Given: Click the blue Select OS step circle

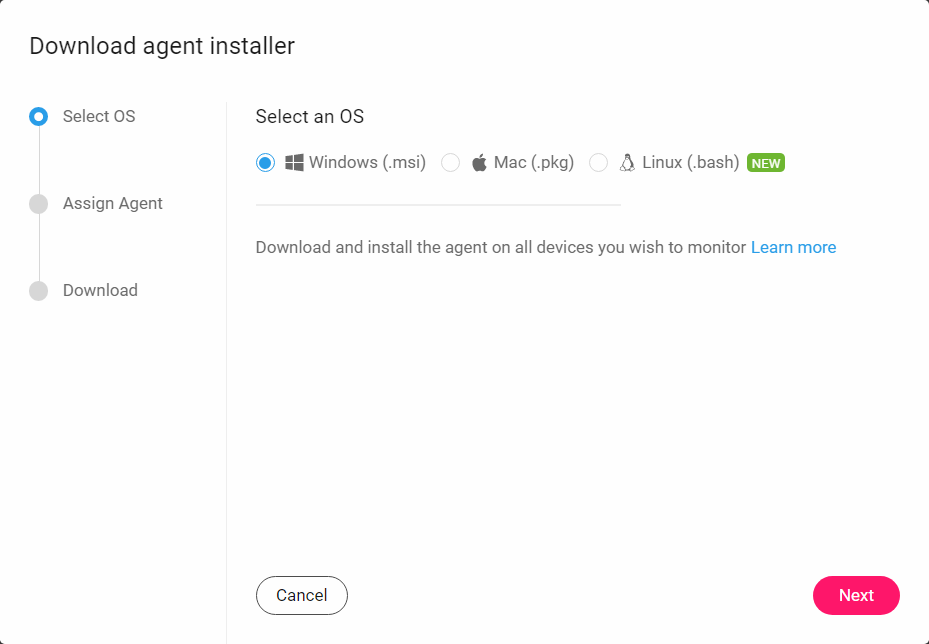Looking at the screenshot, I should tap(38, 116).
